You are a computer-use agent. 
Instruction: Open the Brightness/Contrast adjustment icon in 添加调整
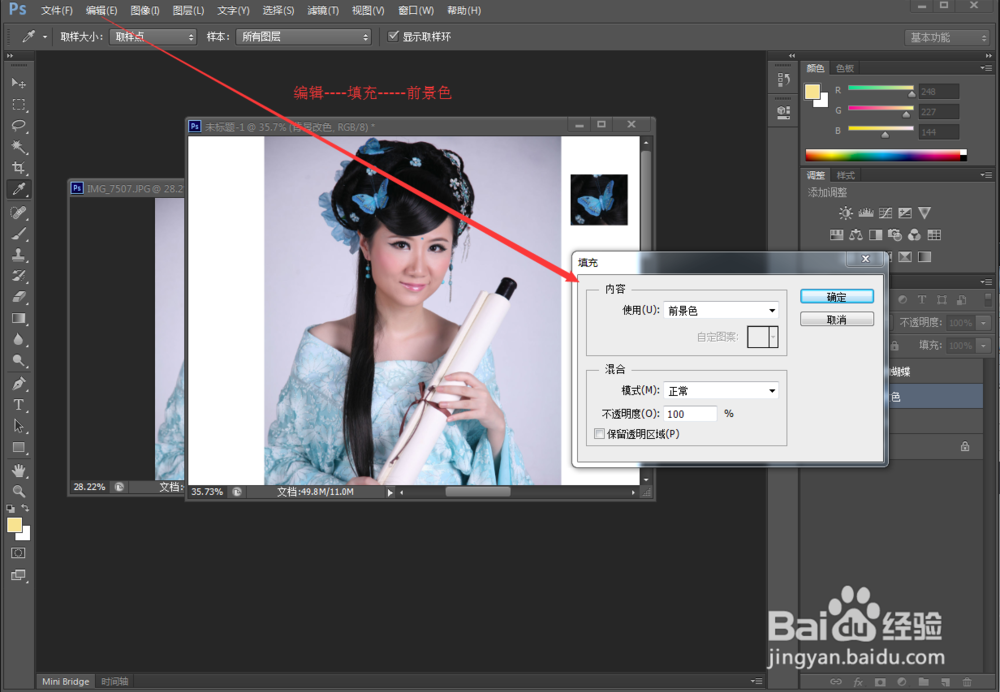(846, 213)
